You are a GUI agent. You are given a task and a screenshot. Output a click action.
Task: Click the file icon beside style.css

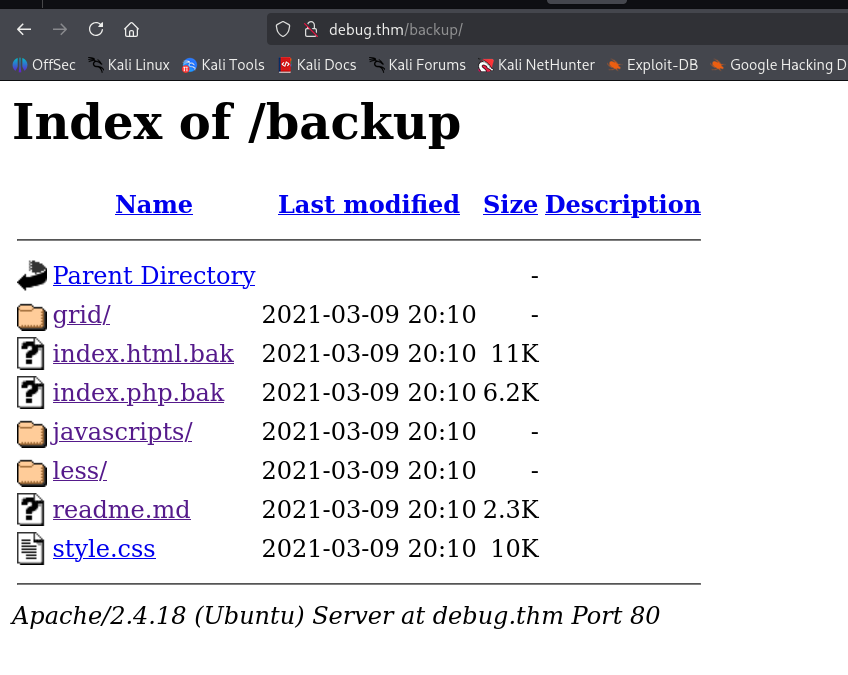[x=31, y=548]
